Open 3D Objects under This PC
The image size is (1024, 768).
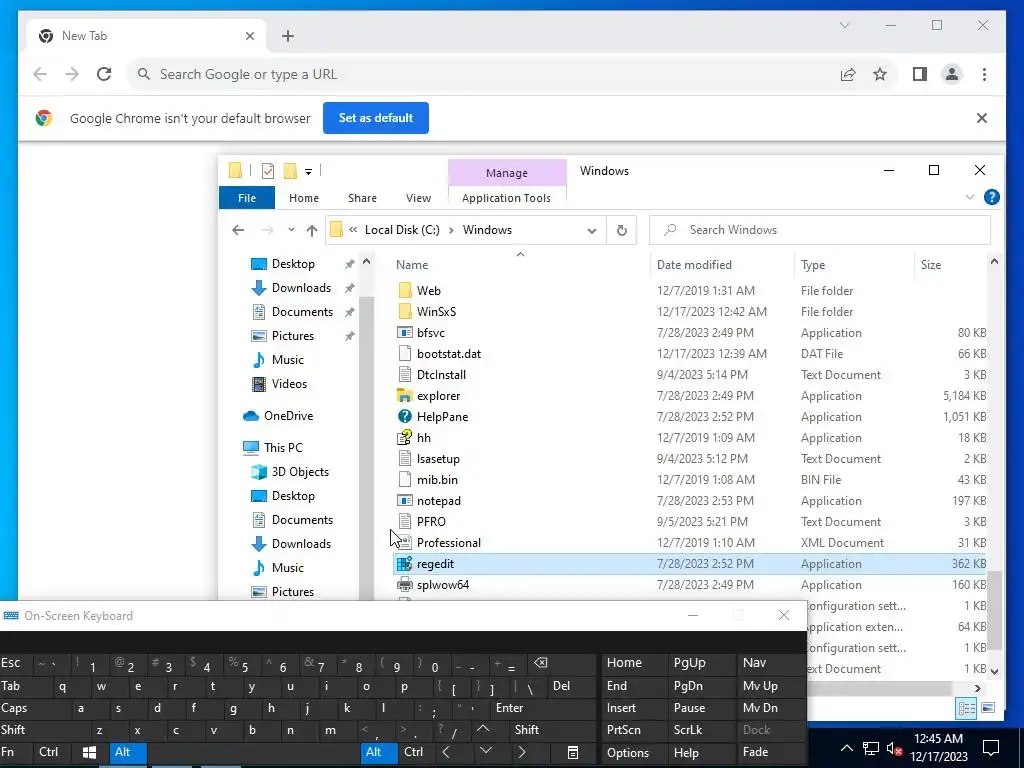[300, 472]
